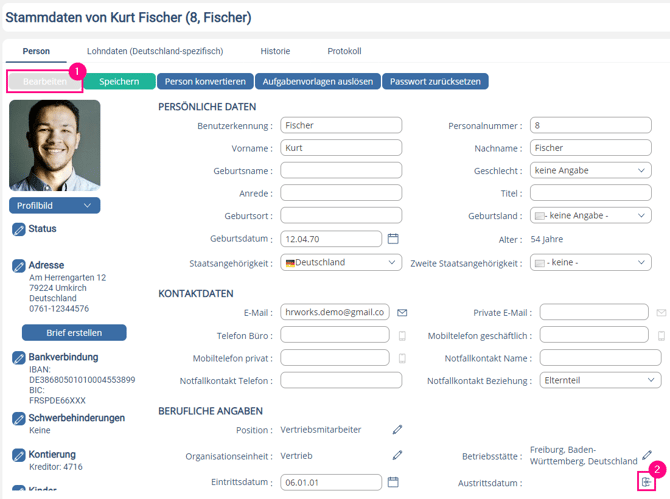The image size is (670, 499).
Task: Click pencil icon beside Schwerbehinderungen
Action: (x=19, y=418)
